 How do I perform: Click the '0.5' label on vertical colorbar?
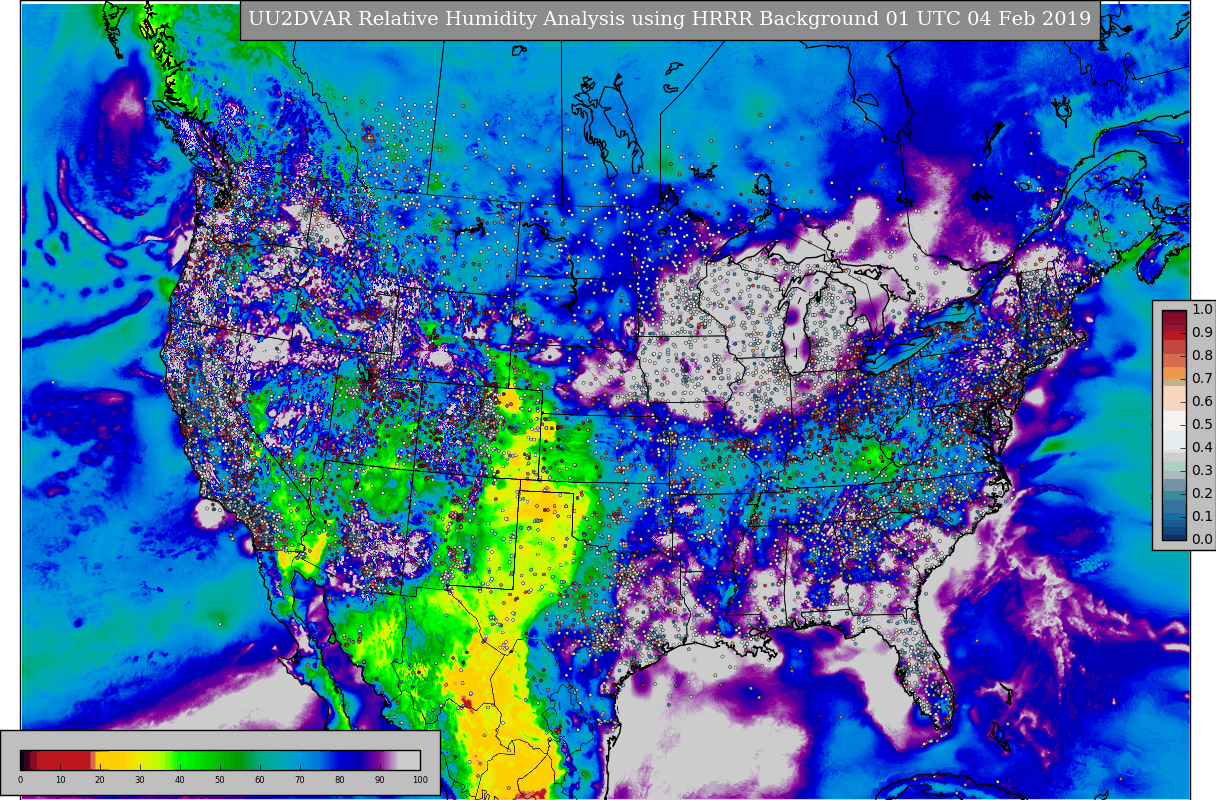pyautogui.click(x=1202, y=424)
